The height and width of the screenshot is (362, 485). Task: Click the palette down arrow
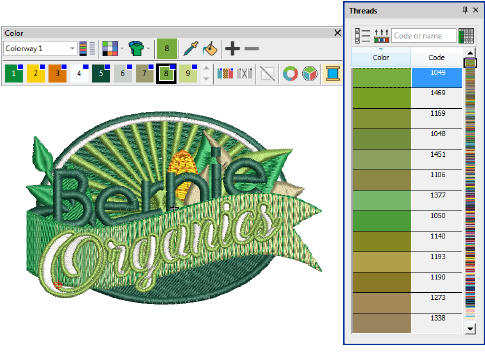pos(206,79)
